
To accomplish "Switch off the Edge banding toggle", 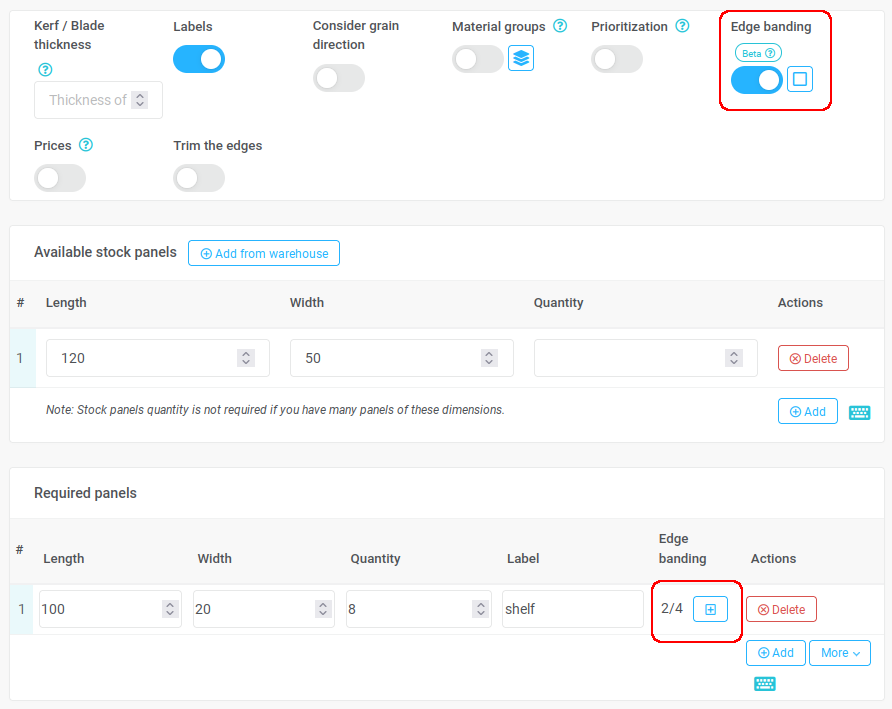I will coord(756,80).
